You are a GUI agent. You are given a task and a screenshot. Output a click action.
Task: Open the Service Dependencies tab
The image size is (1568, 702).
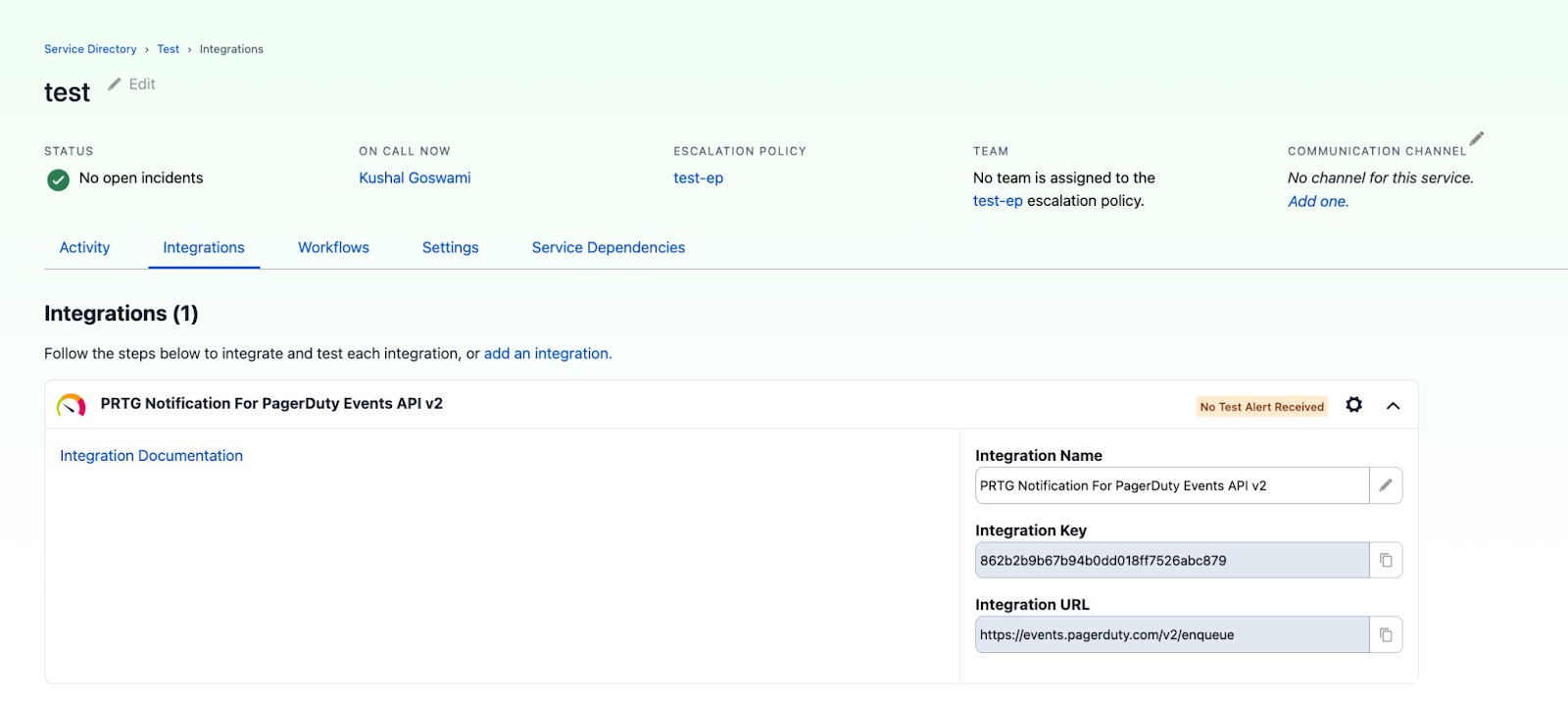[609, 248]
